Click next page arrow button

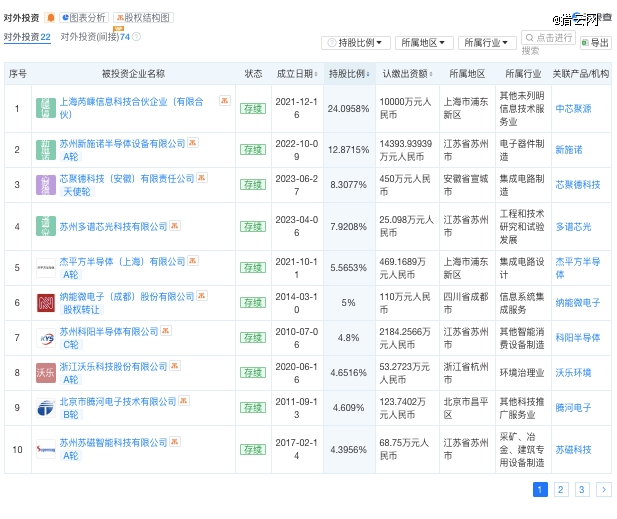[x=604, y=489]
